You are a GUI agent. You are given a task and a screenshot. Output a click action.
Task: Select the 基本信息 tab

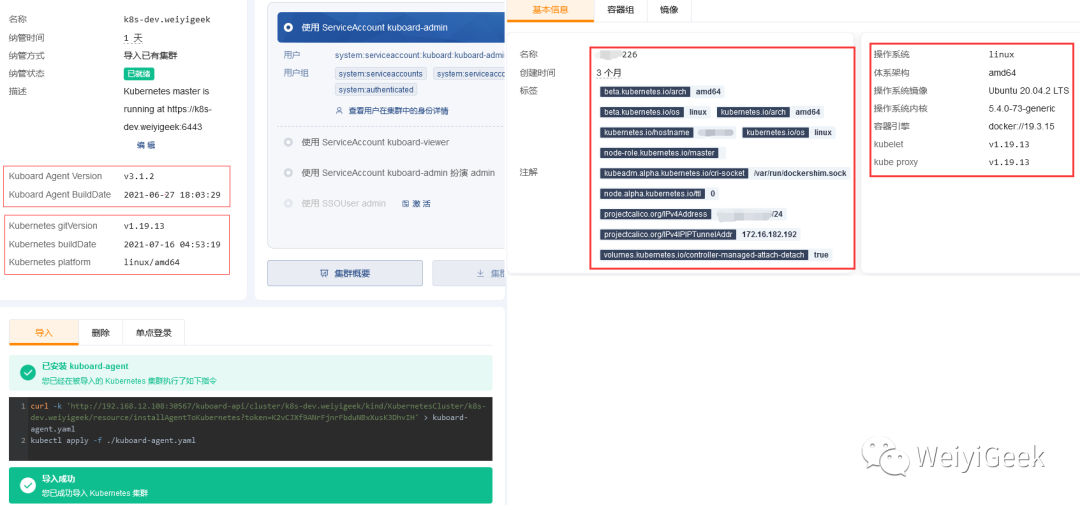[x=550, y=10]
